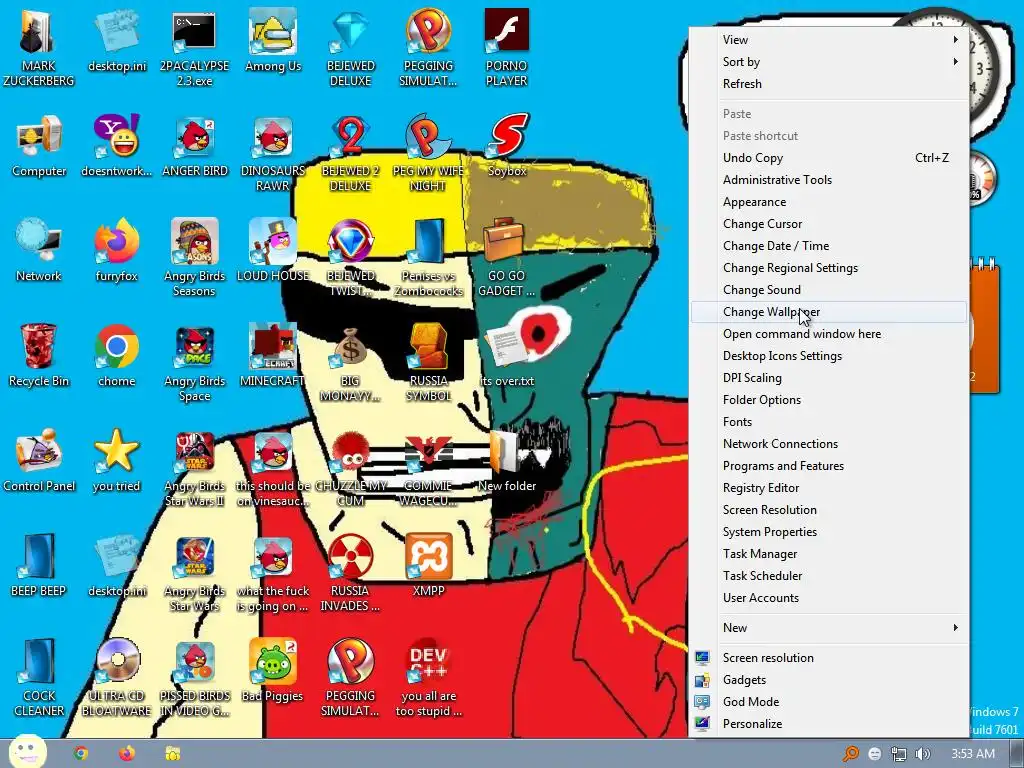Select the 2PACALYPSE 2.3.exe icon
Screen dimensions: 1024x768
194,47
